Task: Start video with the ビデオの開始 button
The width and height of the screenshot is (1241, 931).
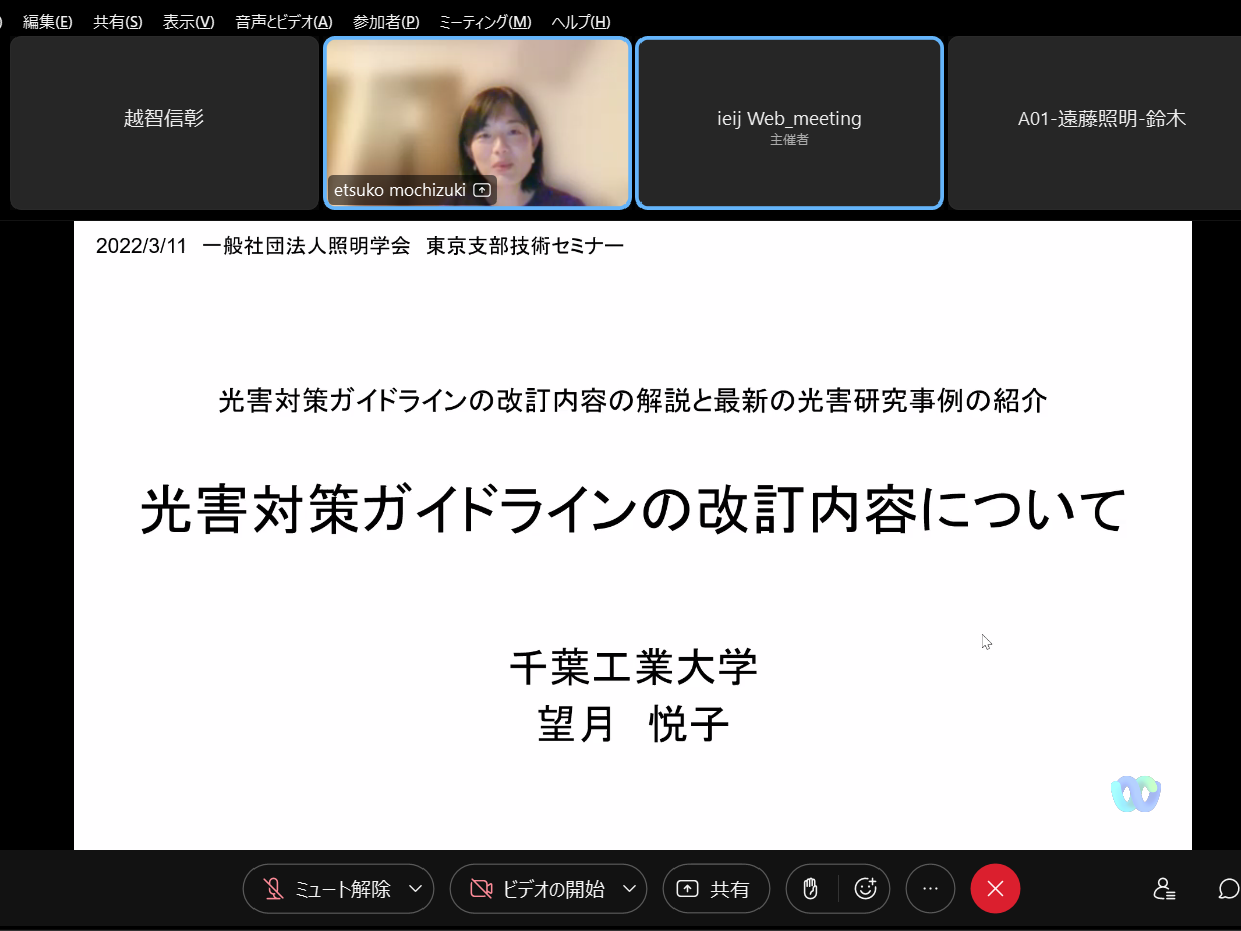Action: click(x=536, y=889)
